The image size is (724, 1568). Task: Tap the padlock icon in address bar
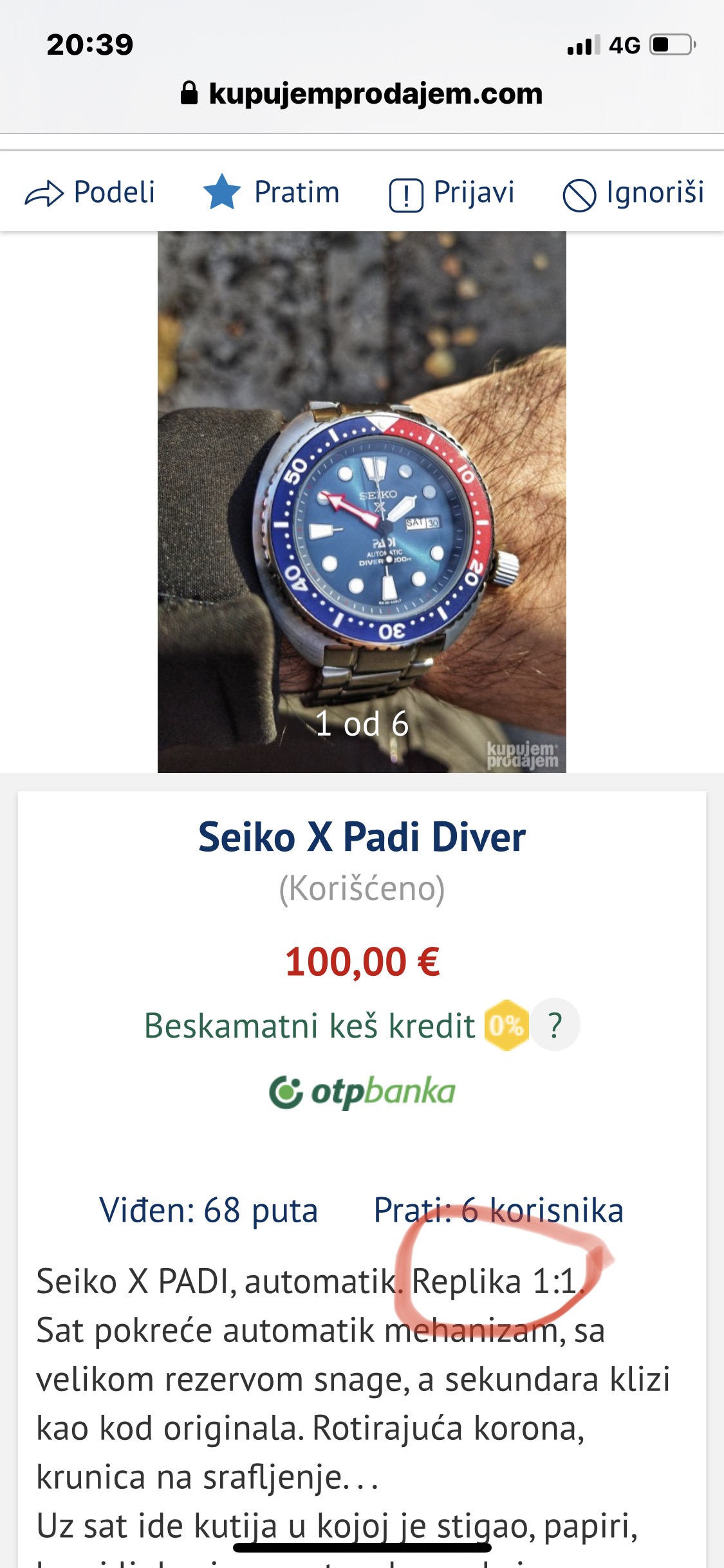point(189,93)
